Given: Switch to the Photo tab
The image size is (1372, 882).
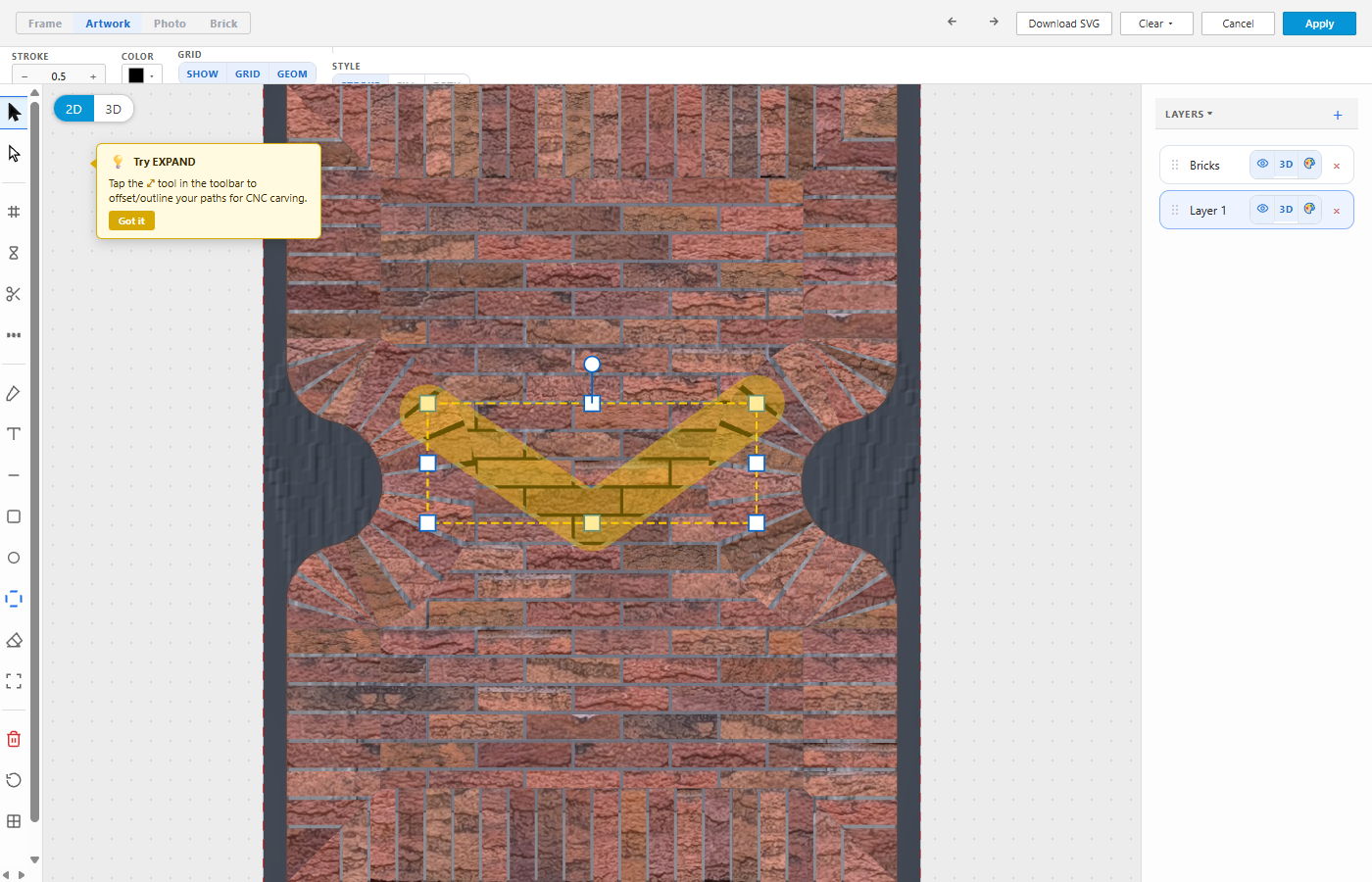Looking at the screenshot, I should click(170, 24).
